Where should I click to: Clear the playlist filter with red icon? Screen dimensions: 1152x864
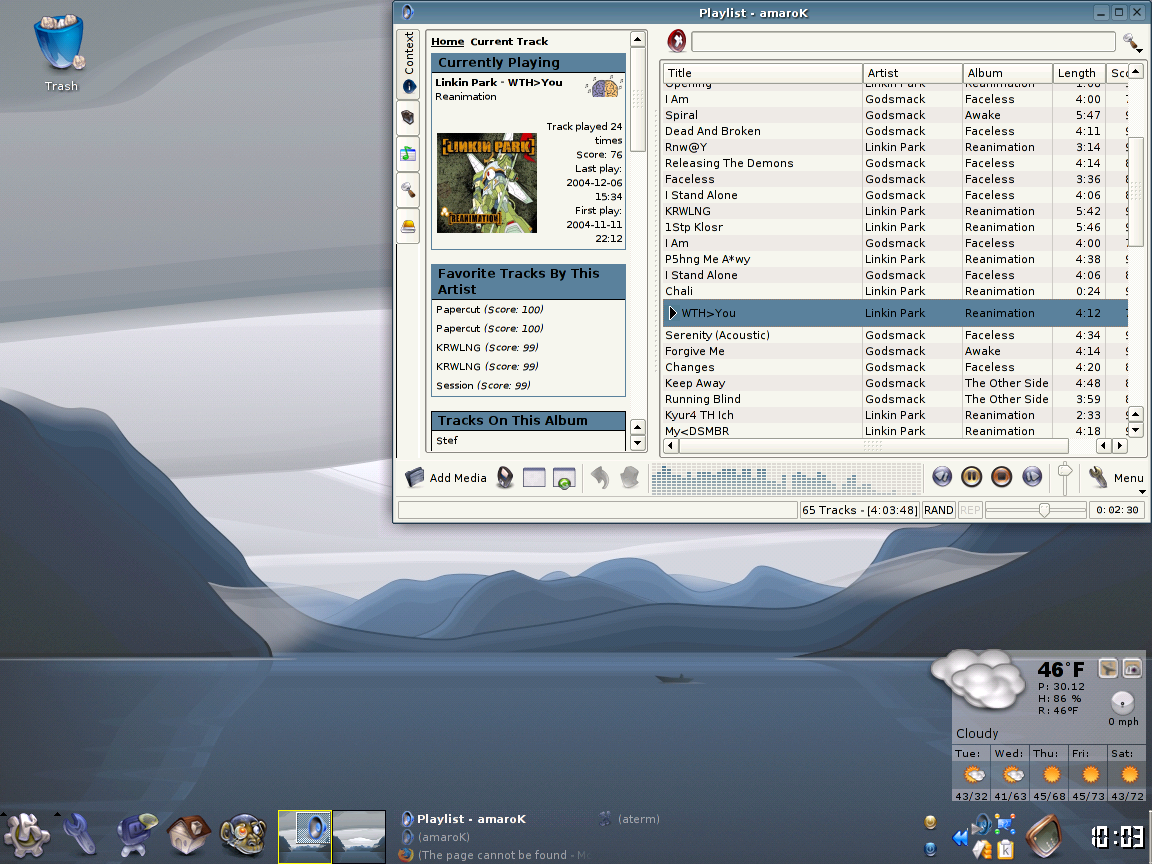(x=677, y=41)
